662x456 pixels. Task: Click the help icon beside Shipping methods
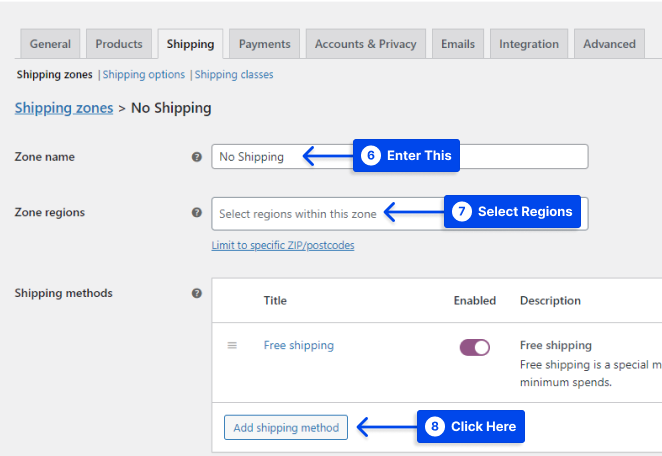[196, 293]
